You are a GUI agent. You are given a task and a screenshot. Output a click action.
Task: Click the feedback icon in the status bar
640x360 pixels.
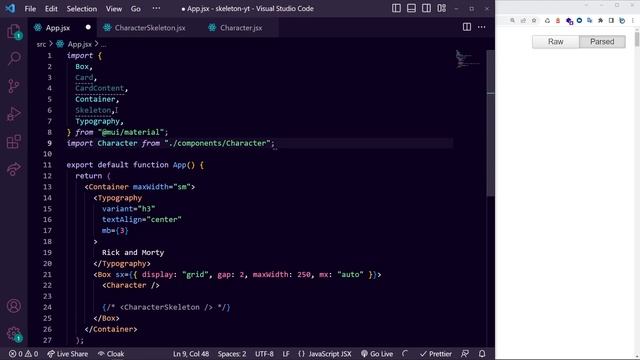click(x=464, y=354)
